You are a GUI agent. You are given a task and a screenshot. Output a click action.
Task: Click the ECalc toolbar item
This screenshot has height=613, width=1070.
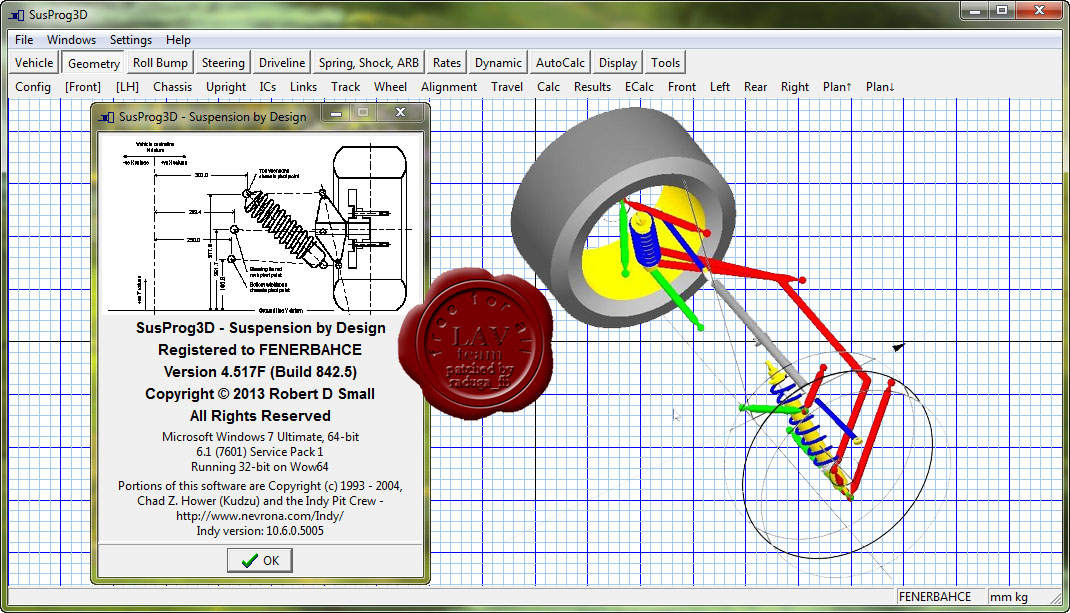(639, 87)
